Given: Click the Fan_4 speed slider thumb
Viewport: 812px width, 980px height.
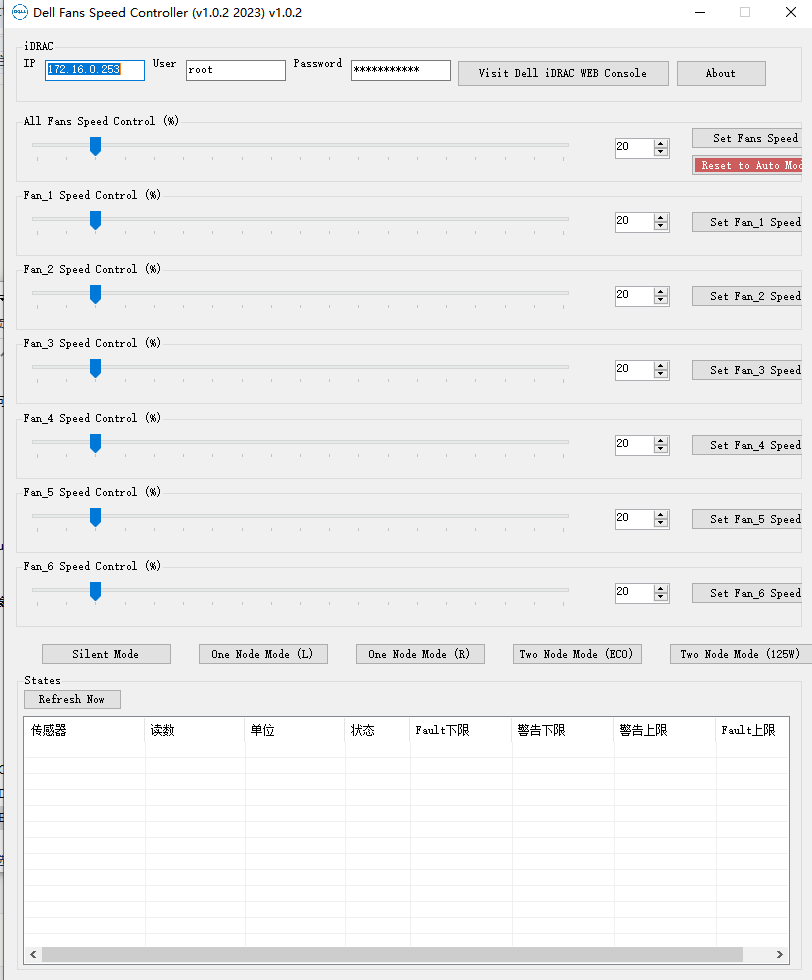Looking at the screenshot, I should (96, 443).
